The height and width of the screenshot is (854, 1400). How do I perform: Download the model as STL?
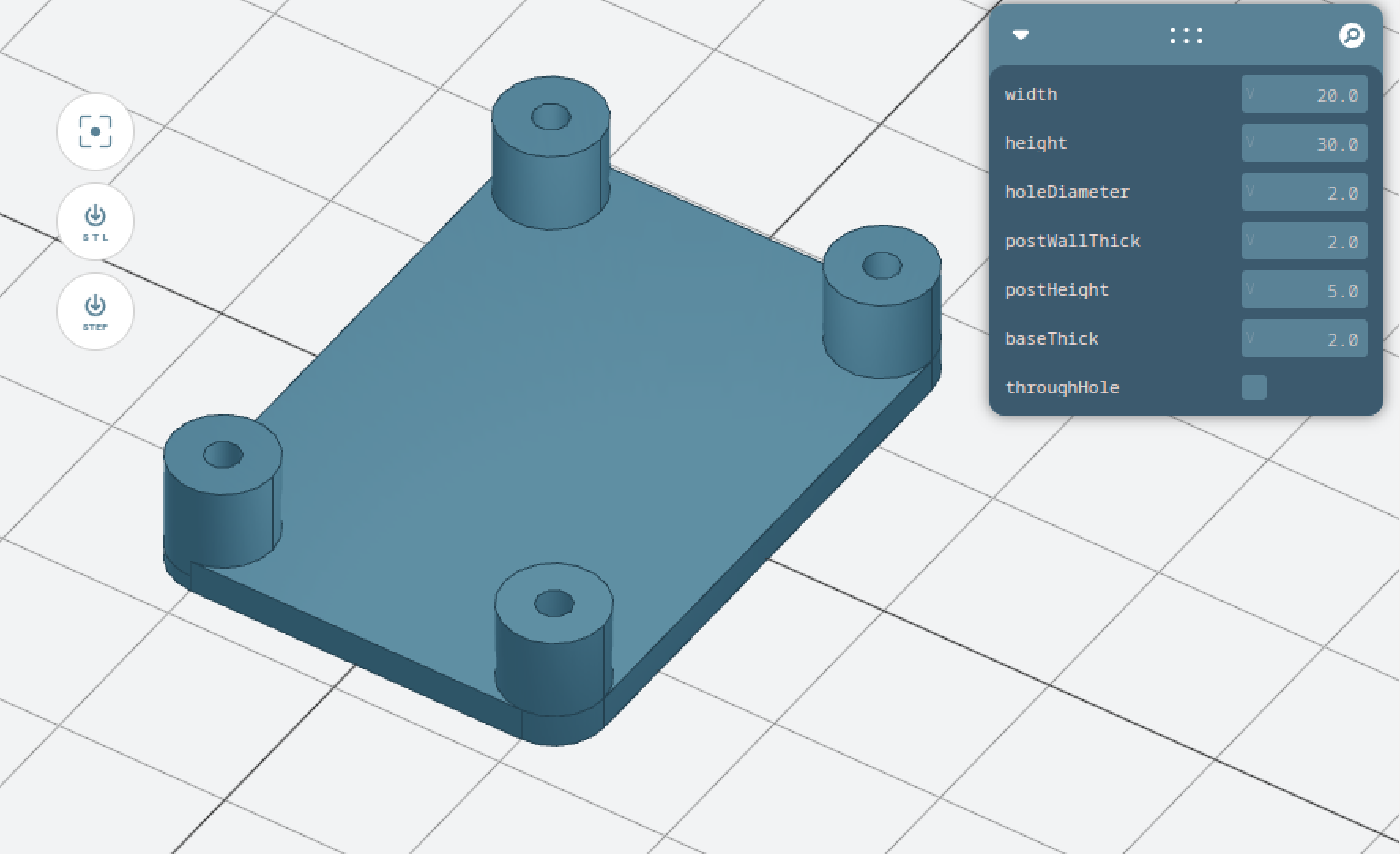[x=95, y=222]
